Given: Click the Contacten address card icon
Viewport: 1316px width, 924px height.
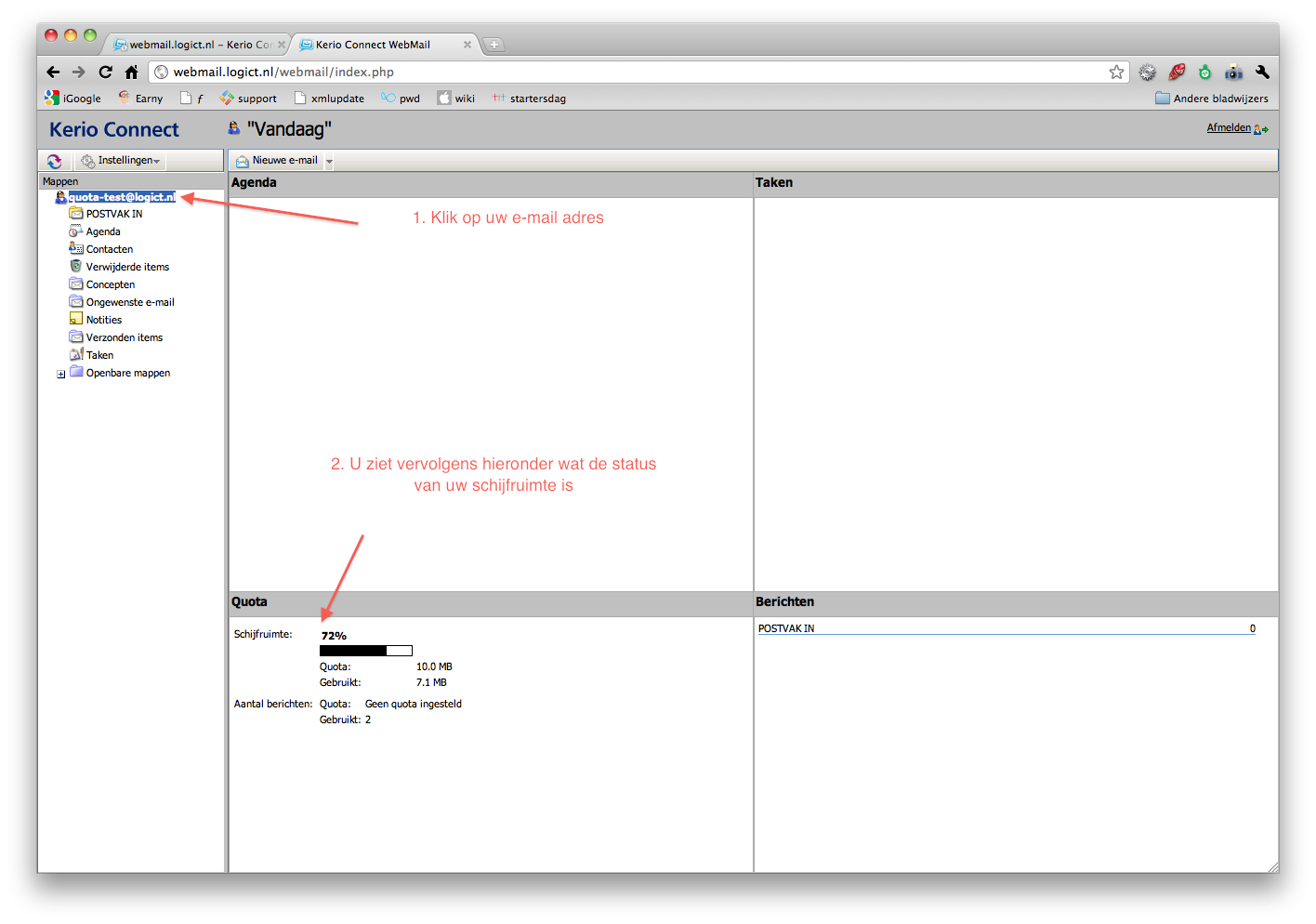Looking at the screenshot, I should [x=76, y=248].
